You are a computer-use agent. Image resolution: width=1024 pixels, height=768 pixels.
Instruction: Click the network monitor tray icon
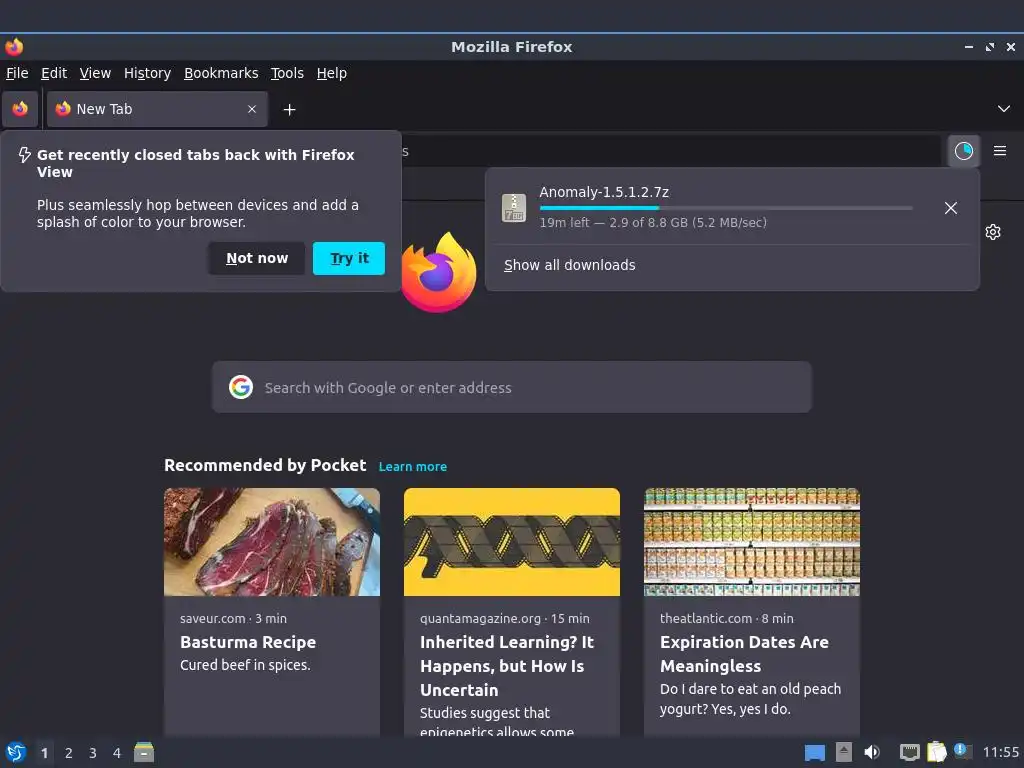click(910, 753)
